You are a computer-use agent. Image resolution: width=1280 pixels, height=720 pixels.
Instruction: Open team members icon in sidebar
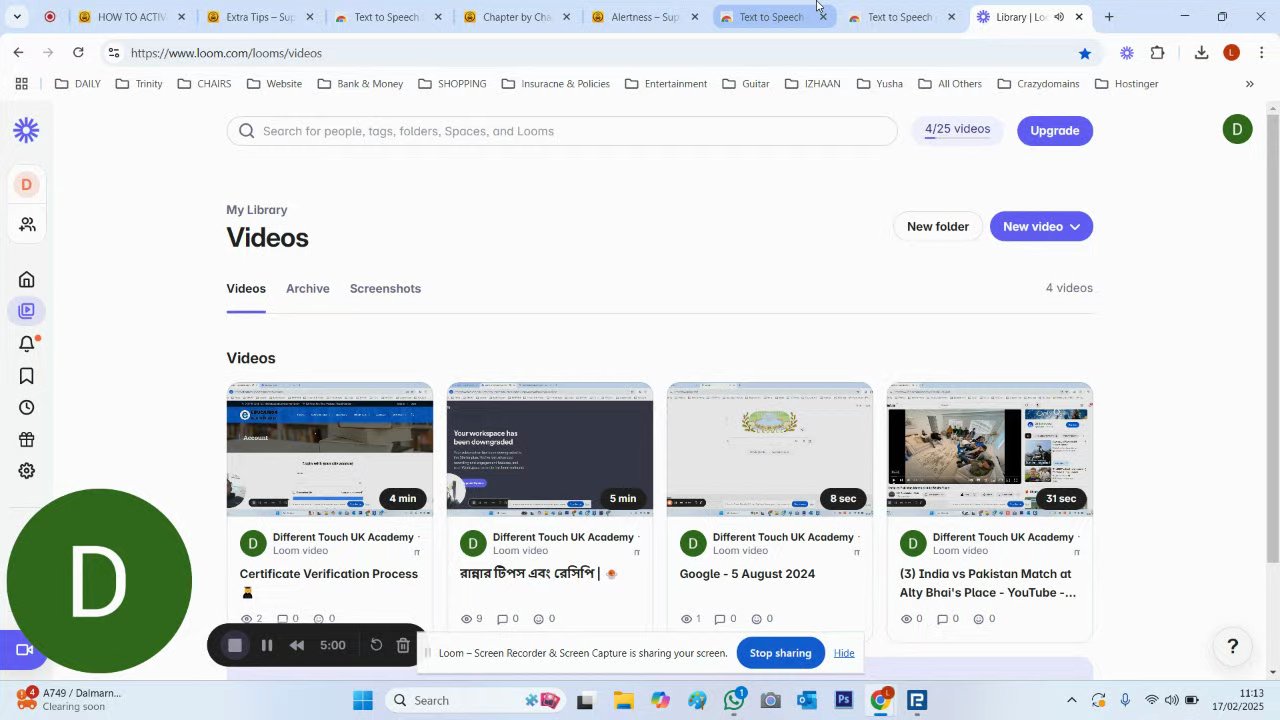tap(27, 225)
